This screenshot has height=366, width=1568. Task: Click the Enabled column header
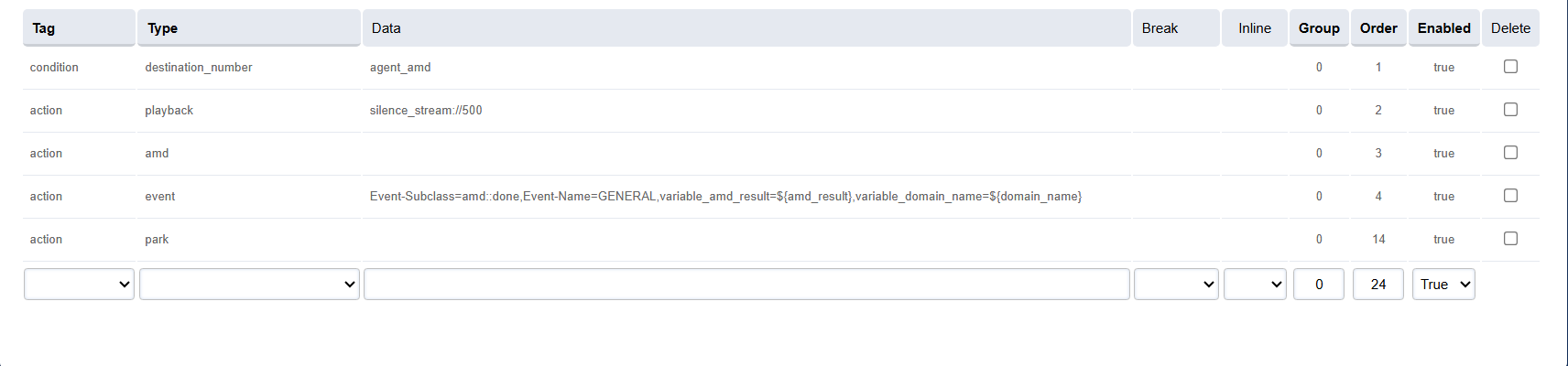[1443, 28]
